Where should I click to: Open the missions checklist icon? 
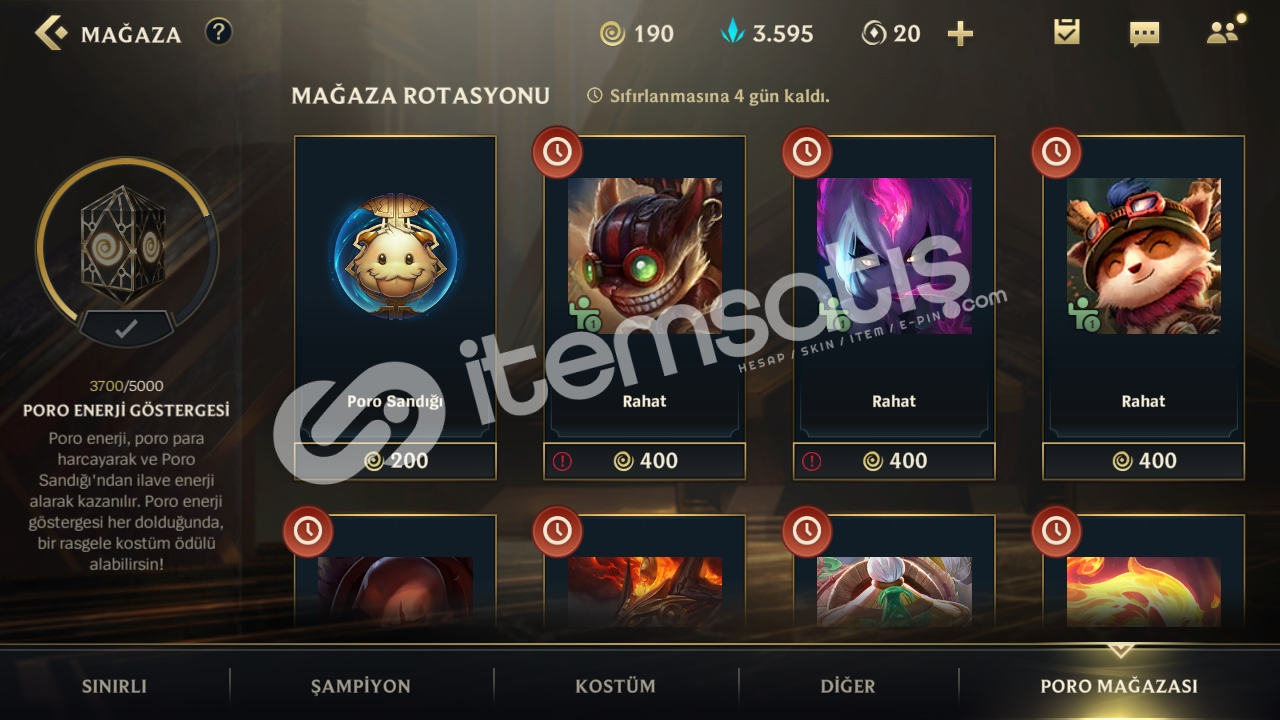click(x=1067, y=33)
